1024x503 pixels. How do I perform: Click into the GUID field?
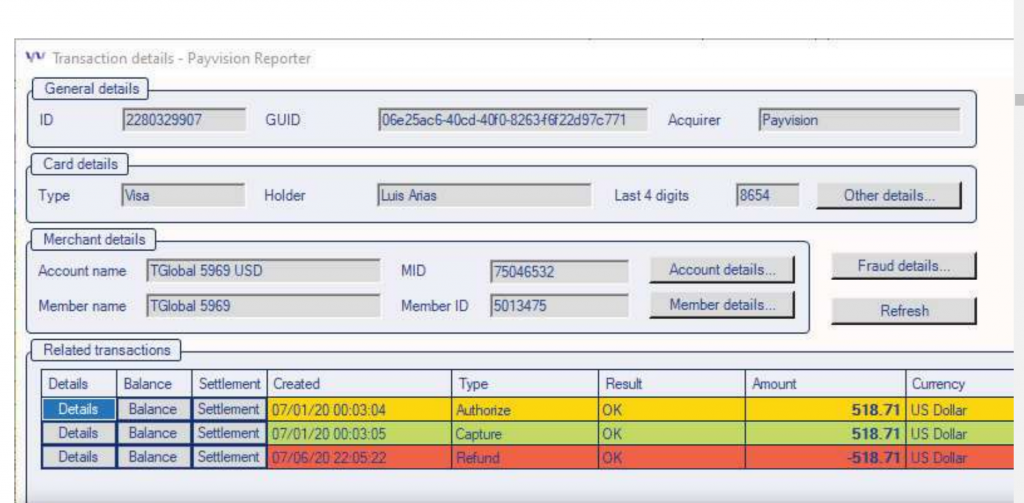tap(512, 120)
